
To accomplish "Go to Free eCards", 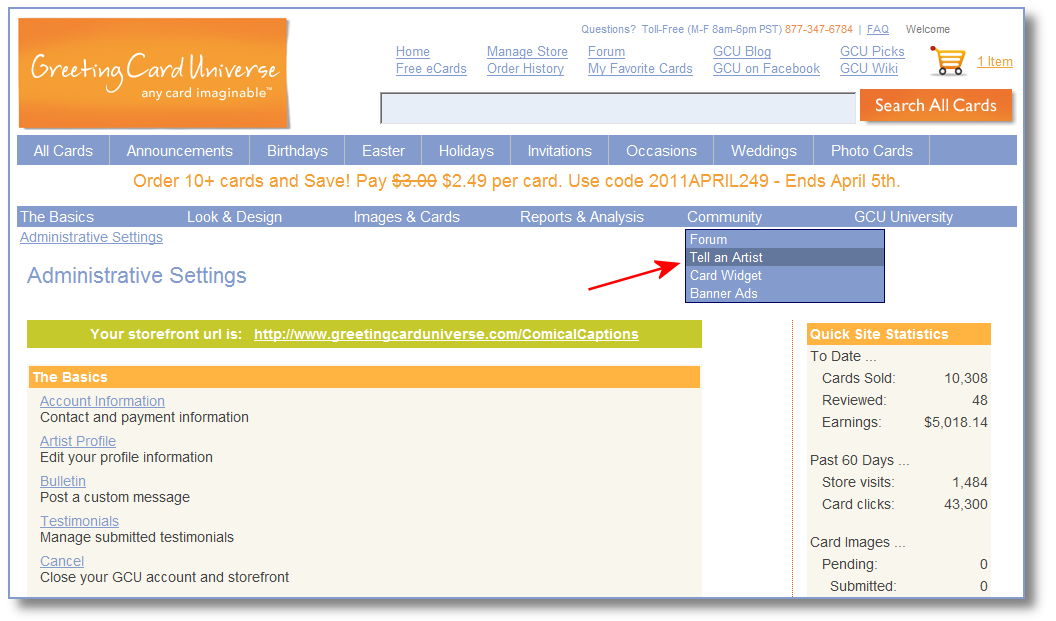I will pyautogui.click(x=431, y=69).
